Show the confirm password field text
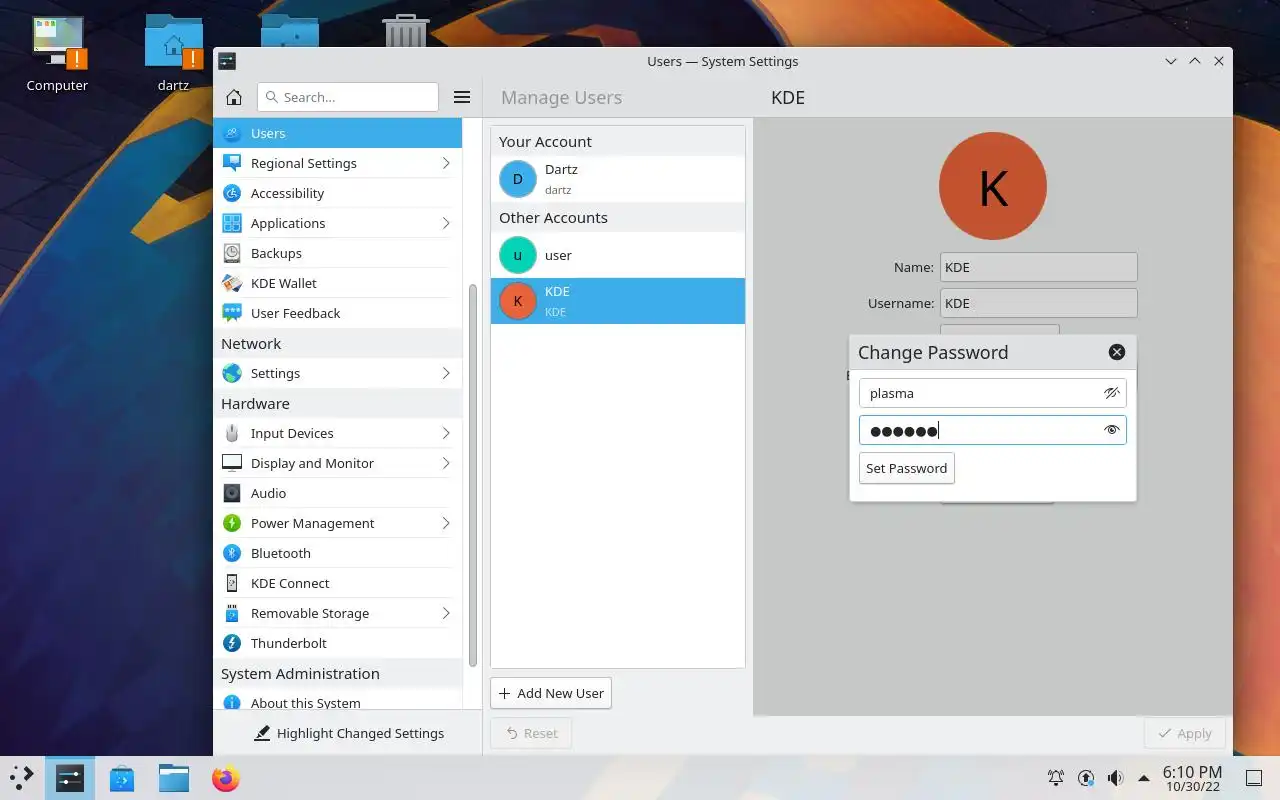This screenshot has width=1280, height=800. tap(1111, 430)
